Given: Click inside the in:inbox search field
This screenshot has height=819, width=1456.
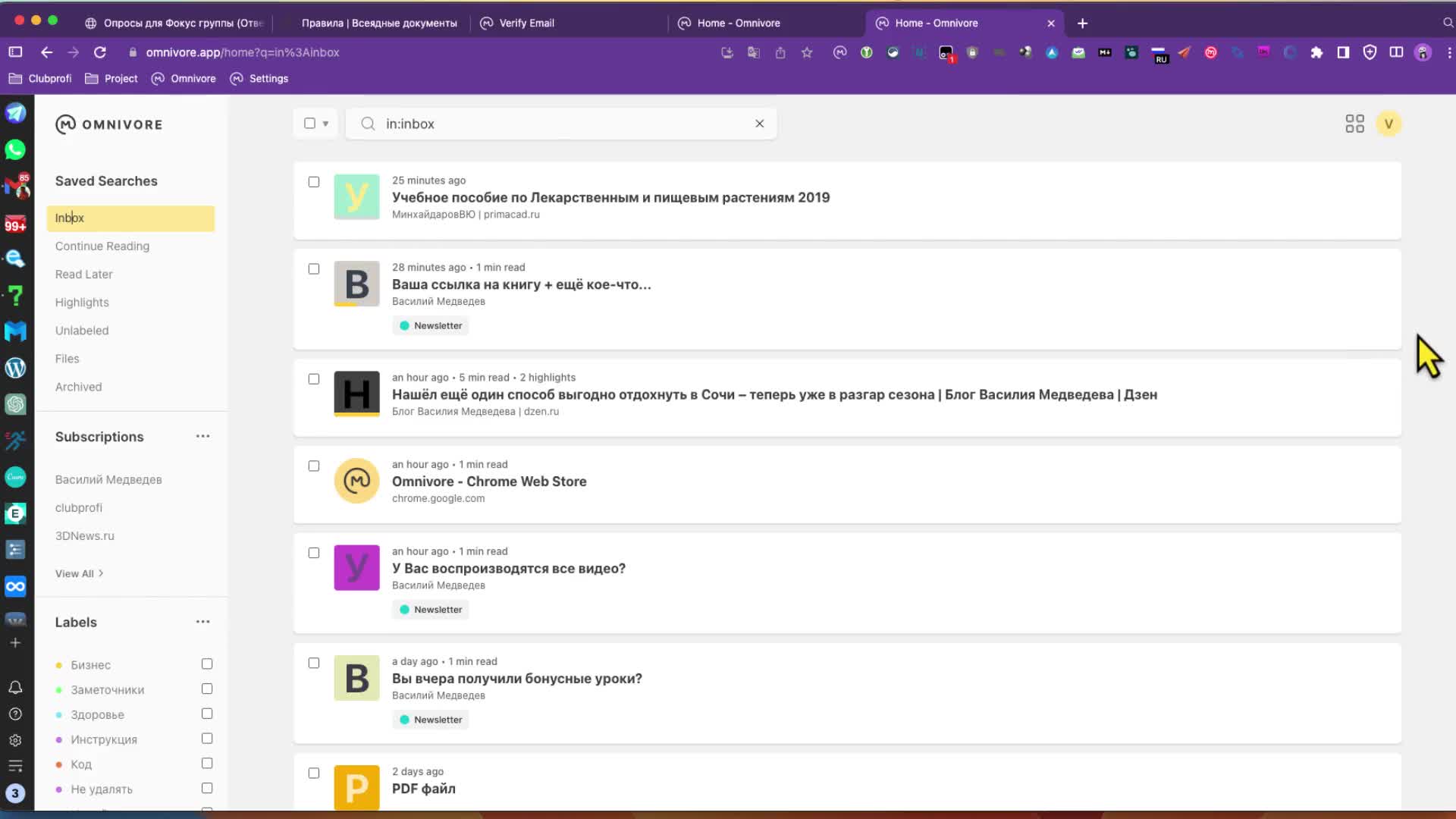Looking at the screenshot, I should coord(561,124).
